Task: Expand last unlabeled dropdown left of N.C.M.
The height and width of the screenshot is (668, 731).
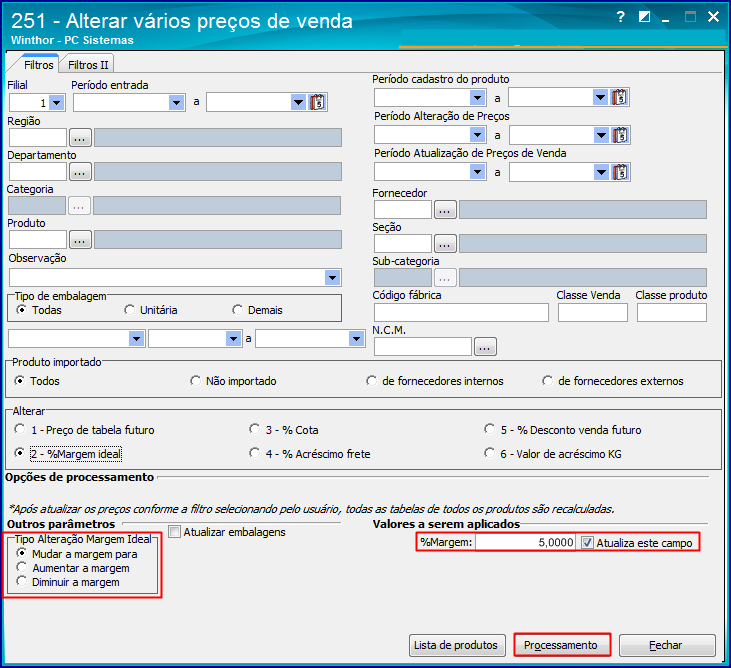Action: (x=356, y=339)
